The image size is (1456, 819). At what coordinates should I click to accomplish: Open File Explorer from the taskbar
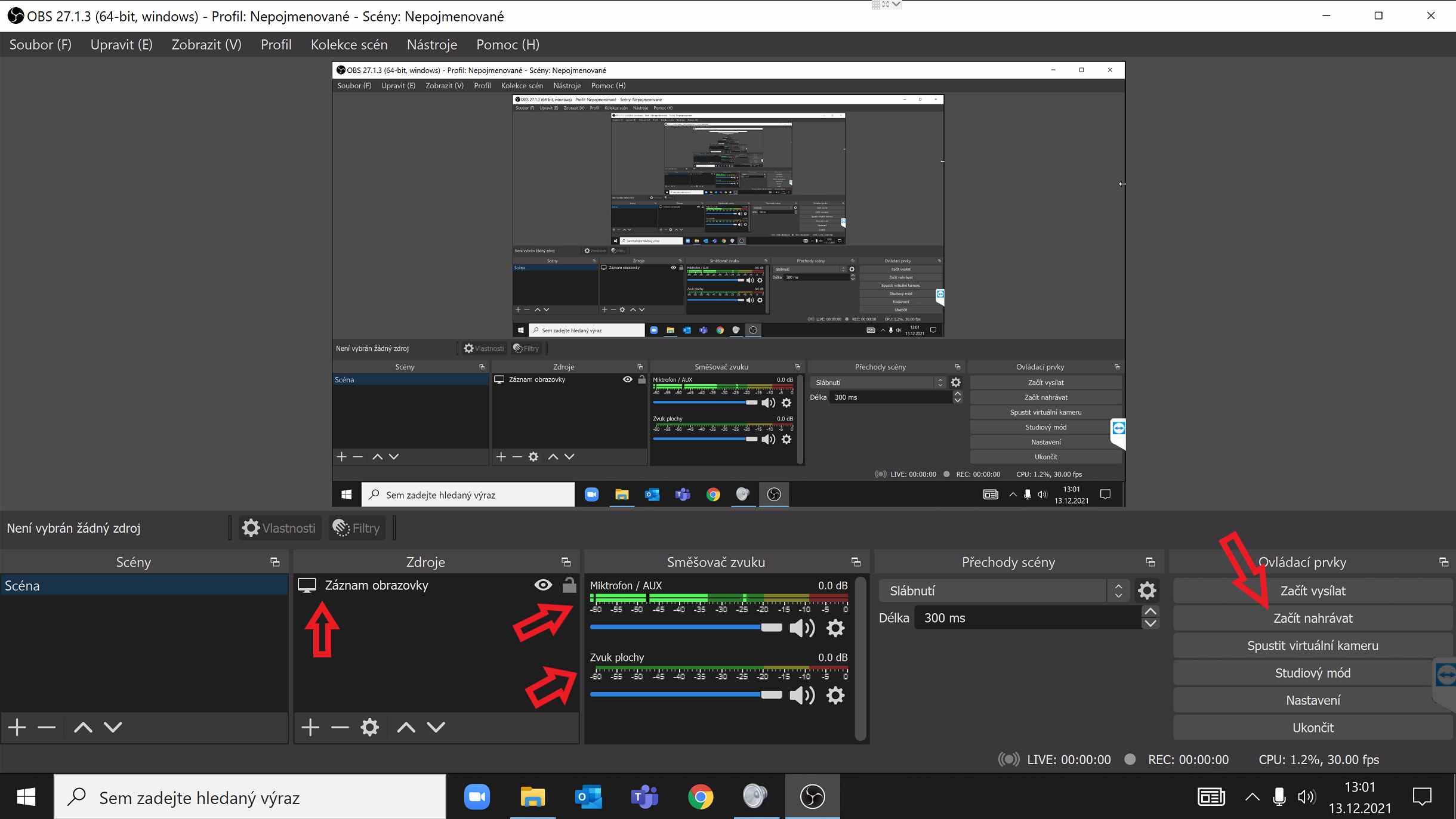tap(532, 797)
